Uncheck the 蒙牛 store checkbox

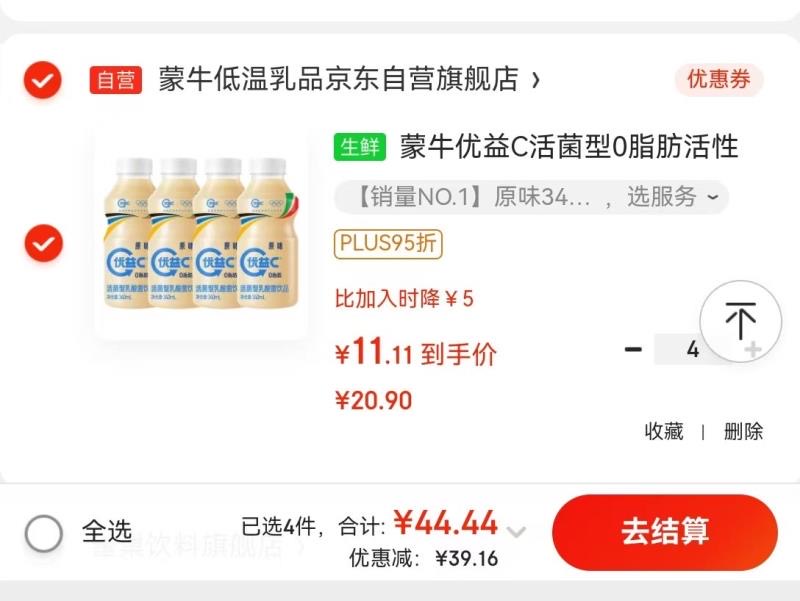tap(43, 80)
